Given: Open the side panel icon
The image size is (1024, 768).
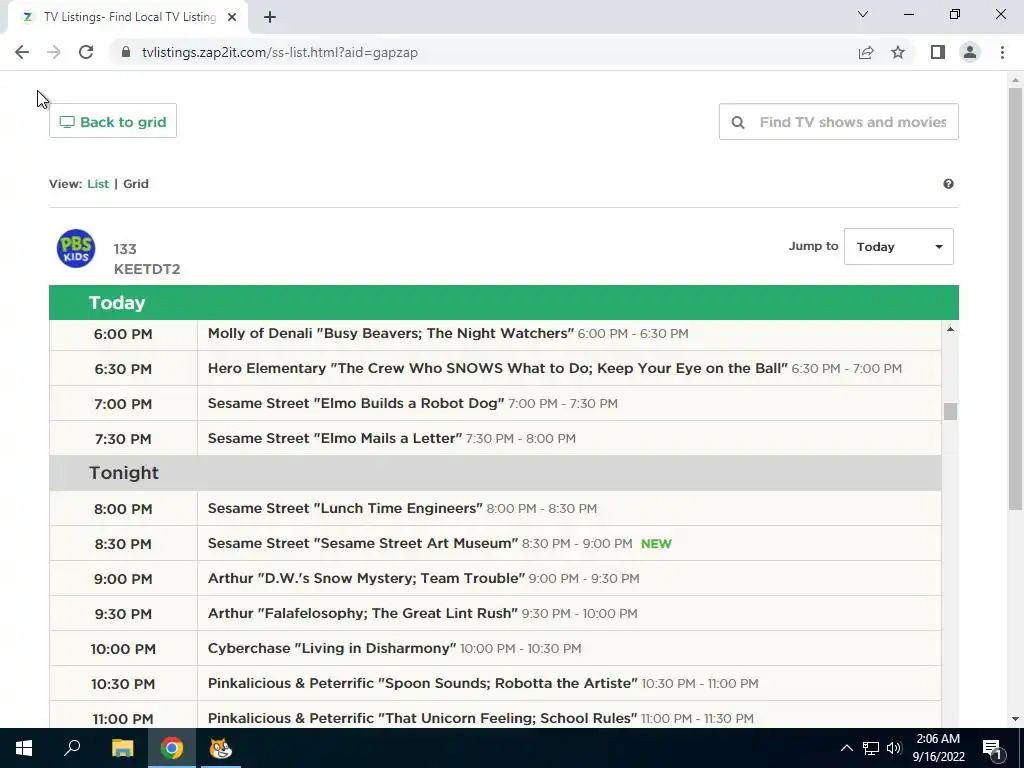Looking at the screenshot, I should click(x=938, y=52).
